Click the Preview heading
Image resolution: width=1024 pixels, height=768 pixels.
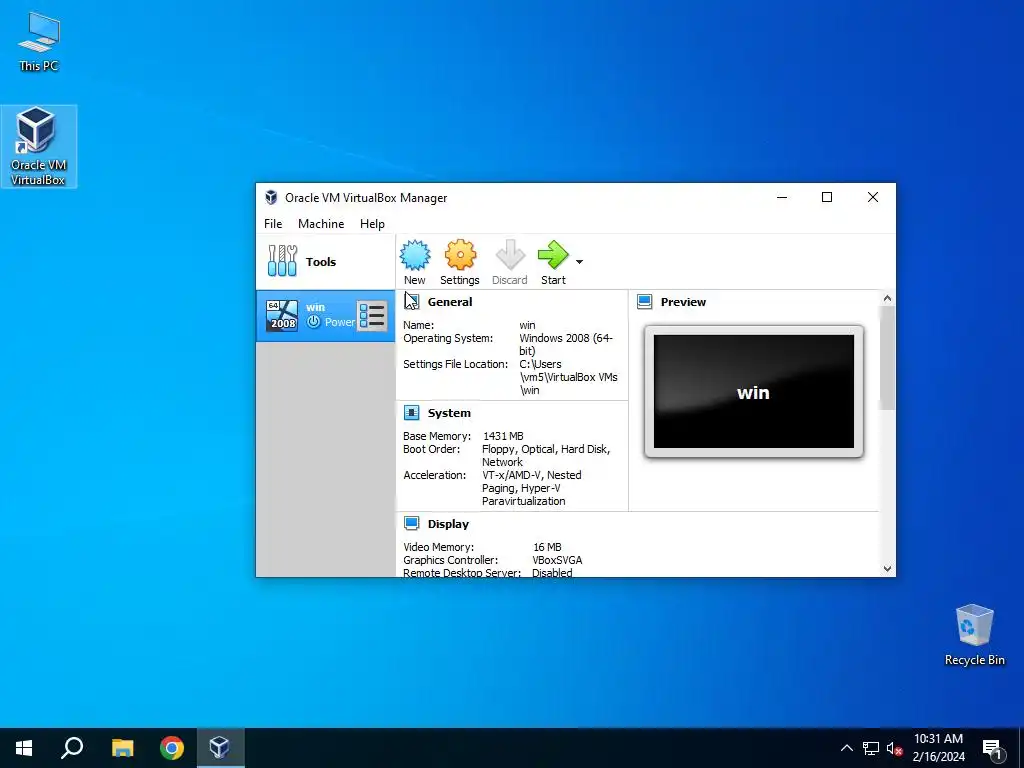(683, 302)
